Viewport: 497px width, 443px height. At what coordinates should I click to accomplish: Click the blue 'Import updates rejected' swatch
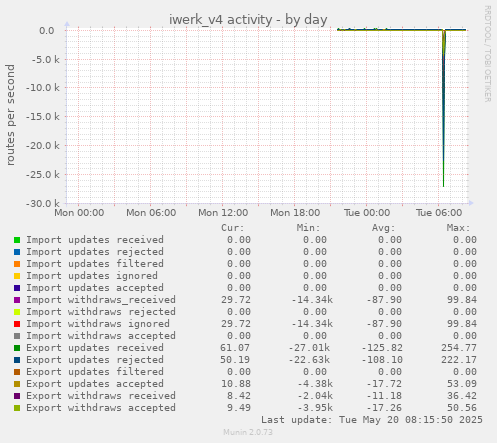point(17,252)
